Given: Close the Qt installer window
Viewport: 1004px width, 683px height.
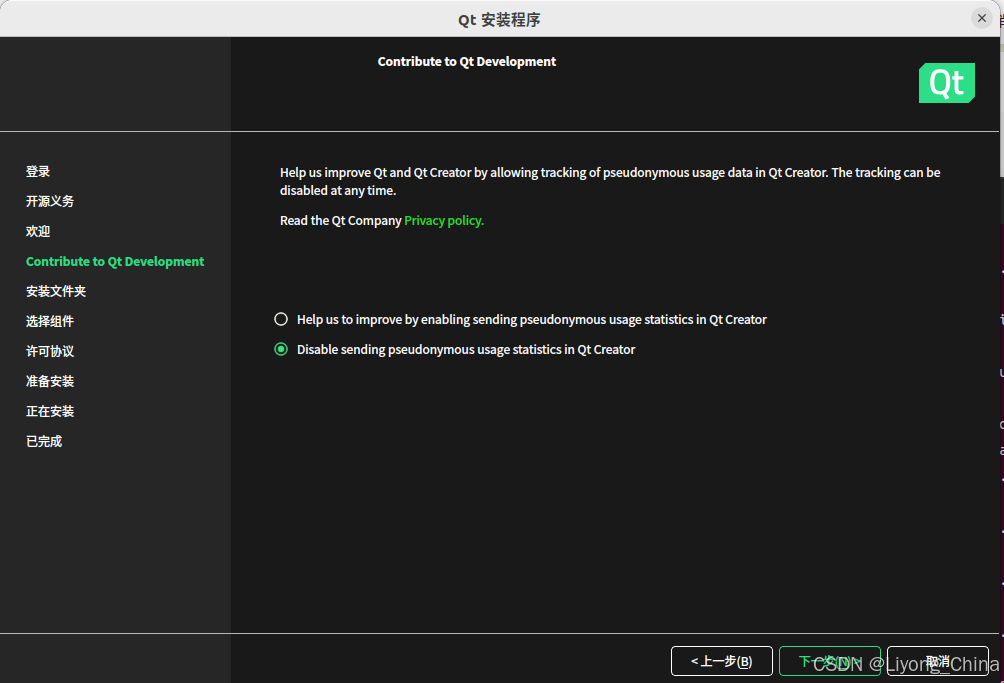Looking at the screenshot, I should (x=982, y=18).
